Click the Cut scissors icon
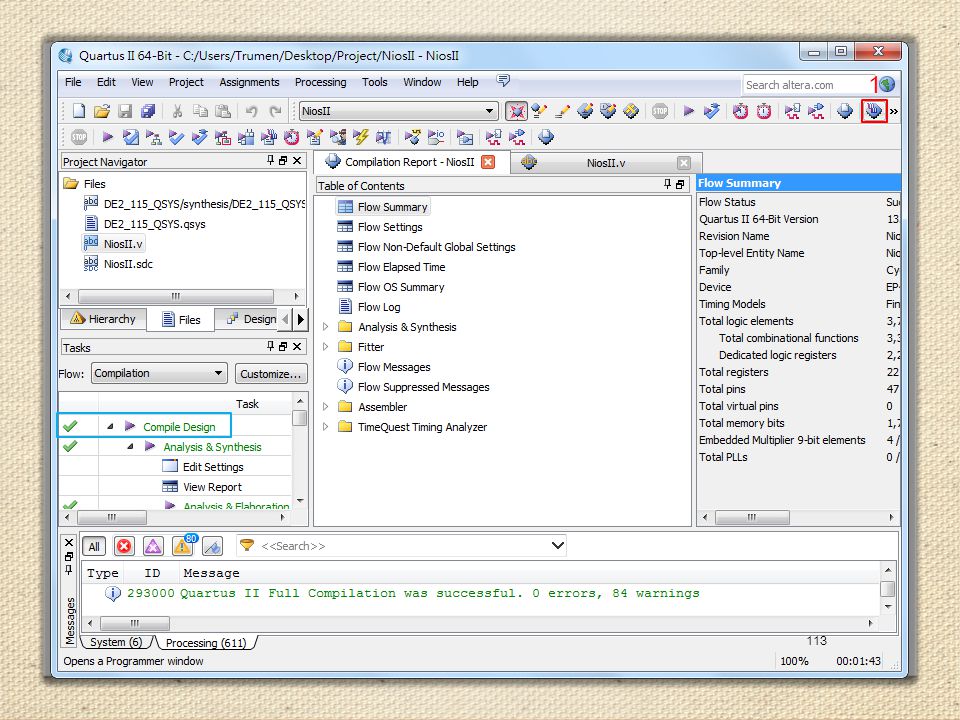The width and height of the screenshot is (960, 720). click(178, 111)
